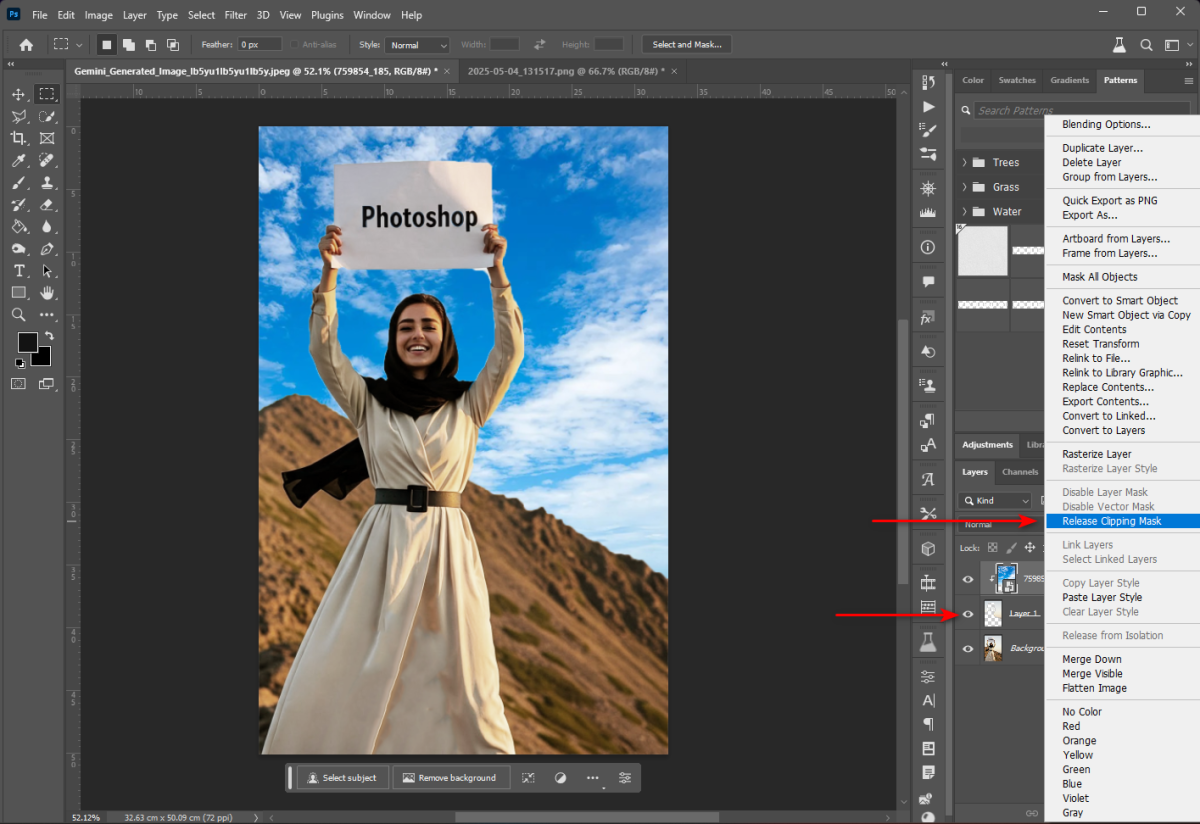Select the Pen tool
1200x824 pixels.
[x=46, y=248]
